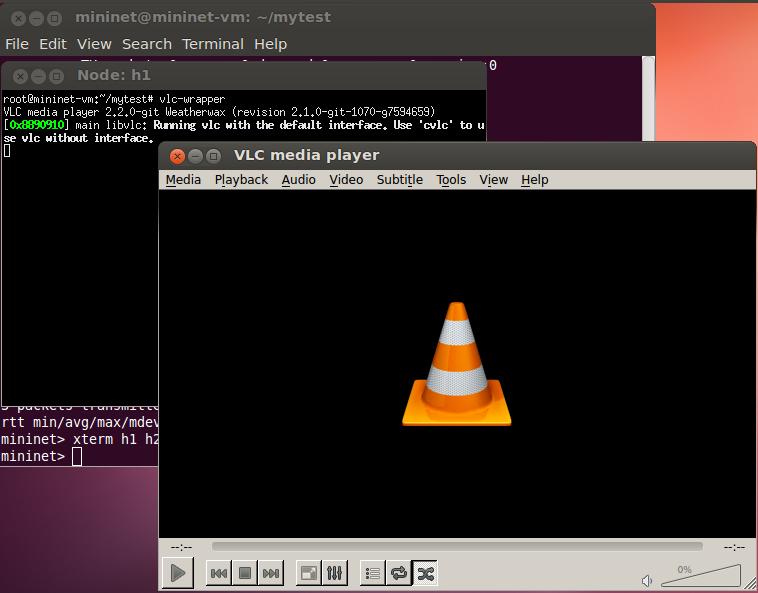Open the VLC Audio menu
The height and width of the screenshot is (593, 758).
pos(299,180)
